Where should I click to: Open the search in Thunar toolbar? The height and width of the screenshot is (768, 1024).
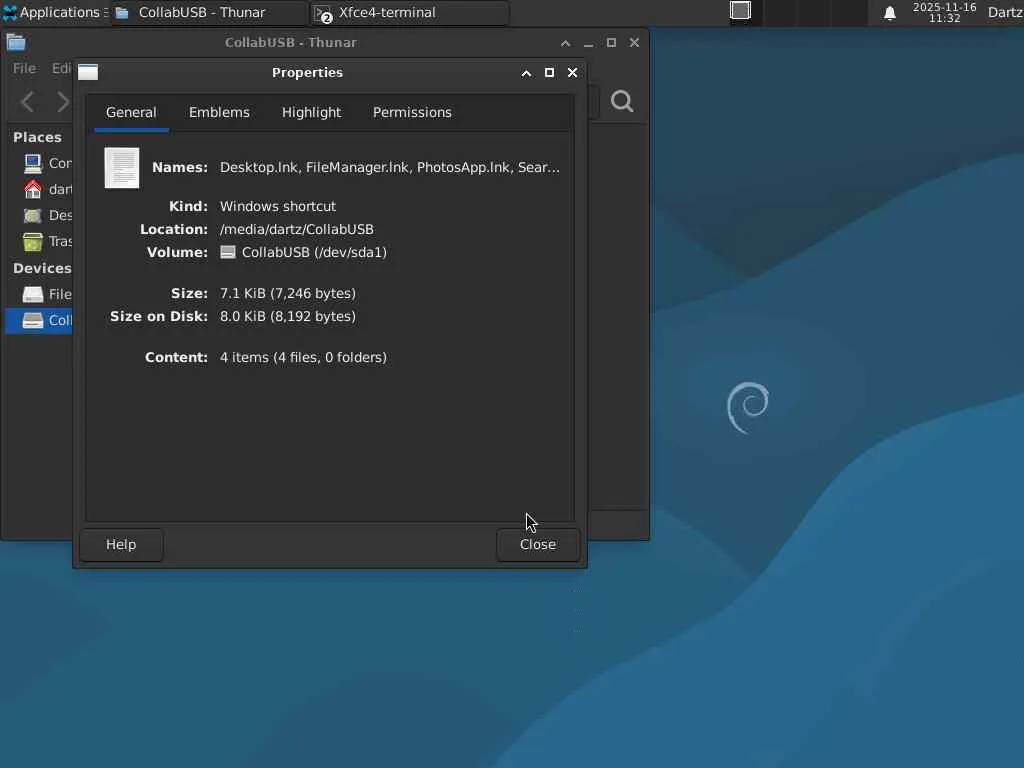[622, 101]
